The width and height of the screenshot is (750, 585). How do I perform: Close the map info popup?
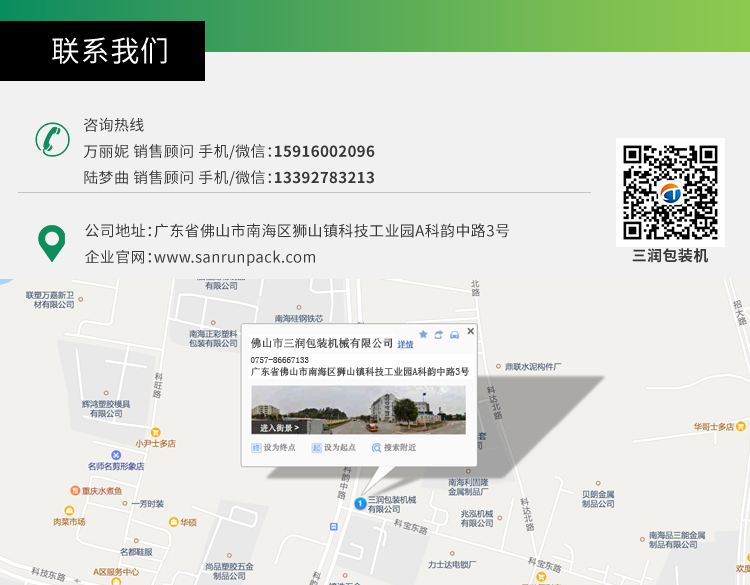pos(471,331)
